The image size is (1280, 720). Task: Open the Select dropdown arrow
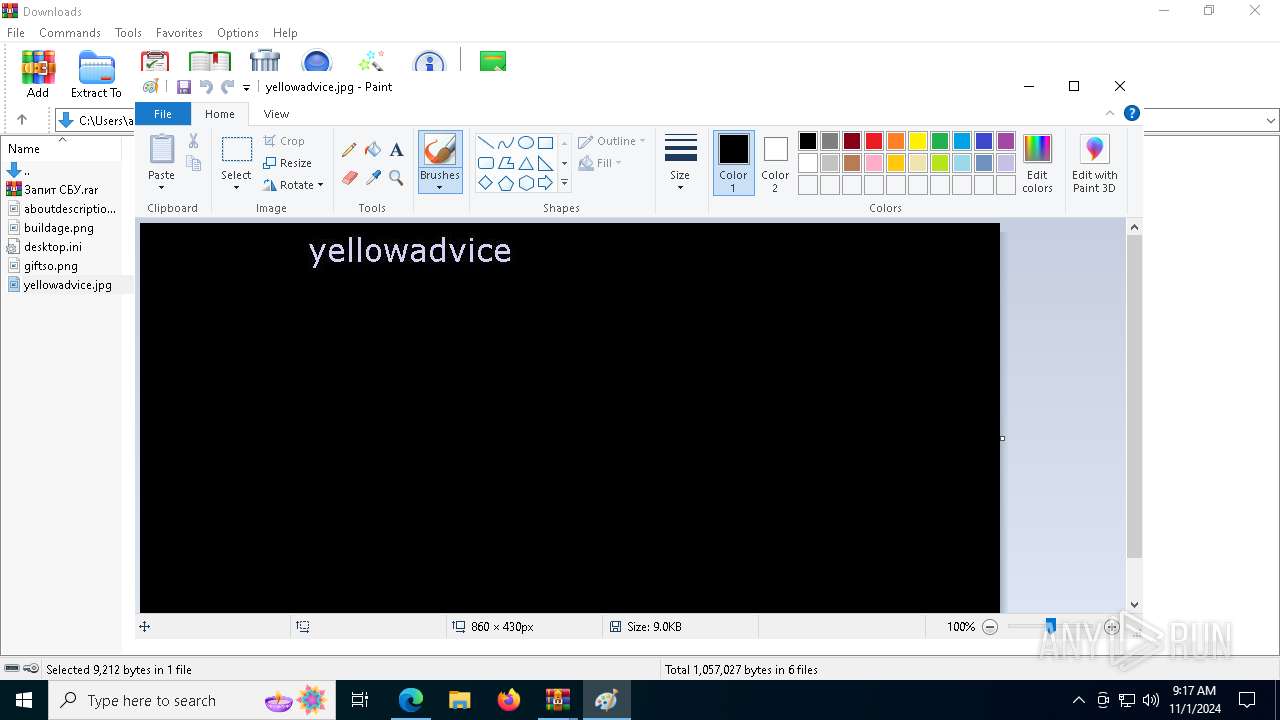pos(236,188)
